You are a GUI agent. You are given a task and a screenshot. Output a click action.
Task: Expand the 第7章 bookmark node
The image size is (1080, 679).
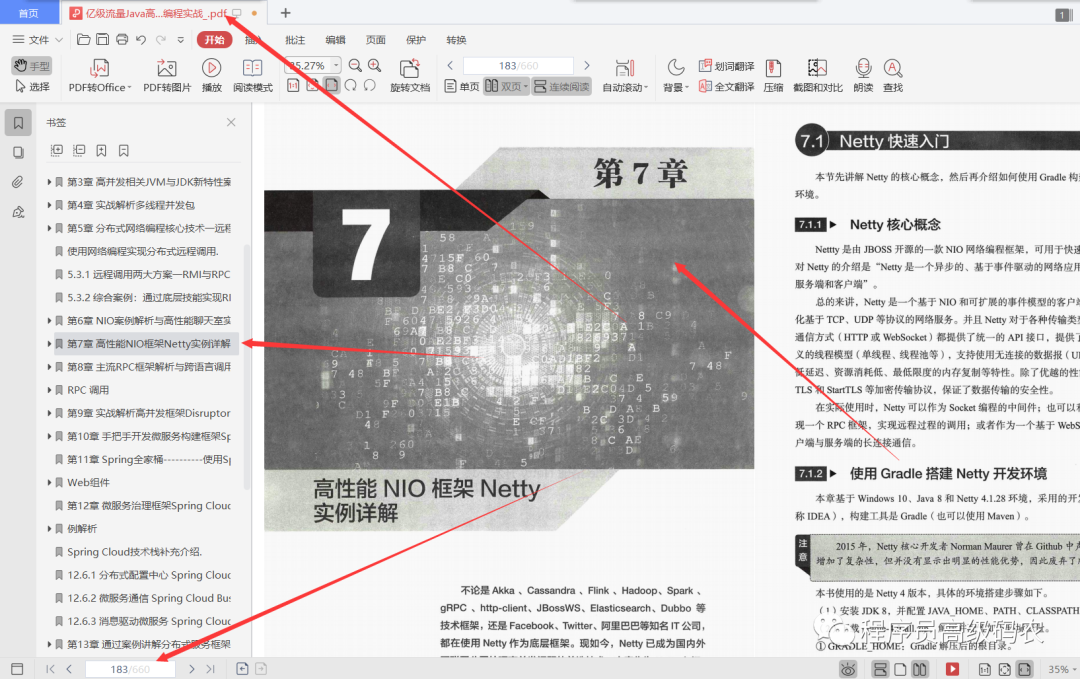[x=50, y=344]
